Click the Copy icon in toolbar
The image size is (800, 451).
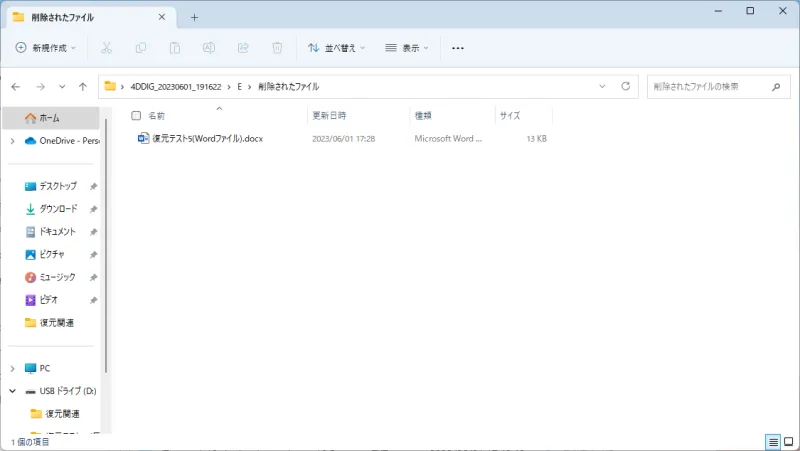pos(140,48)
